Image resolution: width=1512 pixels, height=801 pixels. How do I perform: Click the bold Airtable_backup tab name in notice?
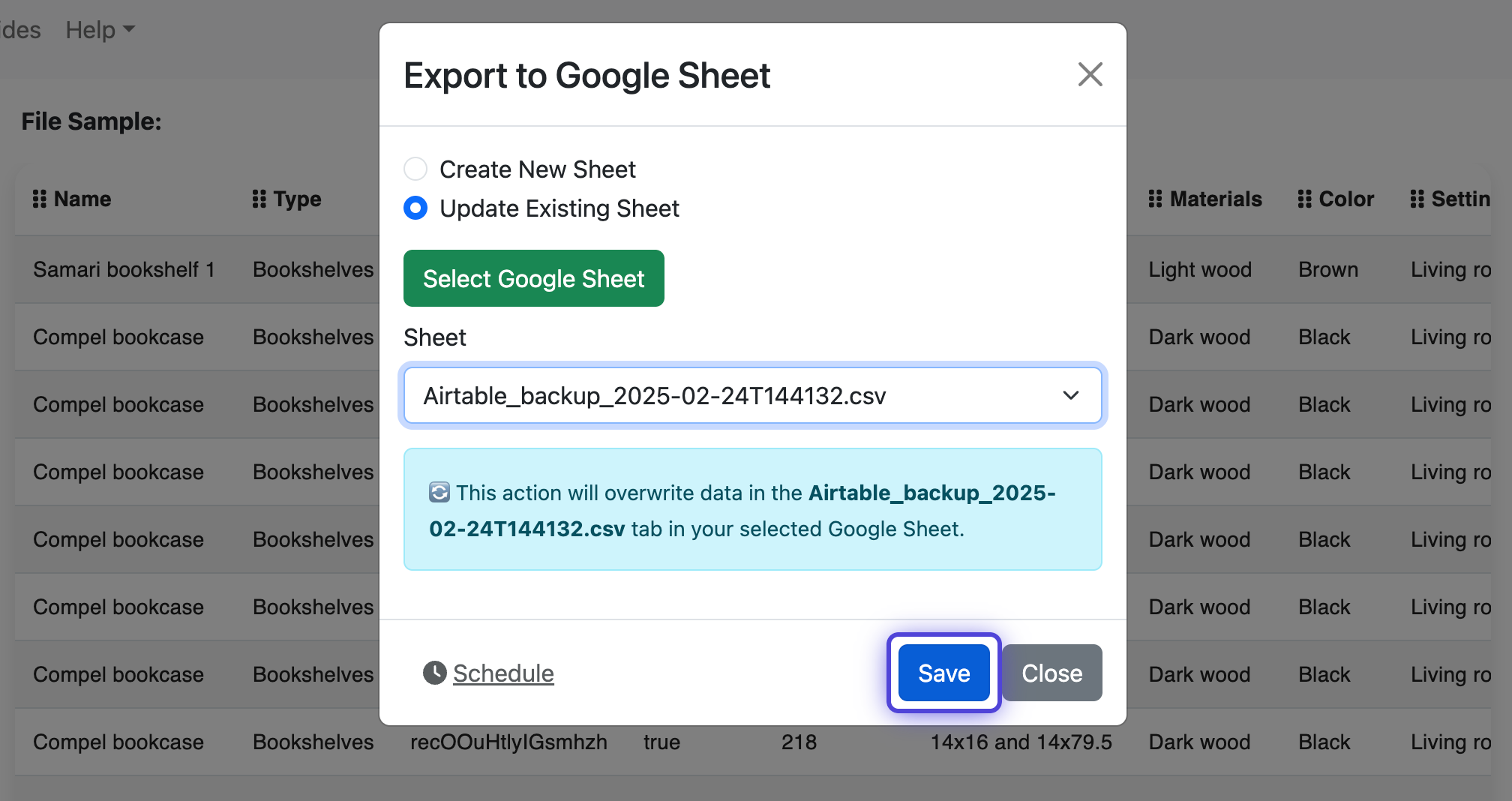(x=742, y=510)
